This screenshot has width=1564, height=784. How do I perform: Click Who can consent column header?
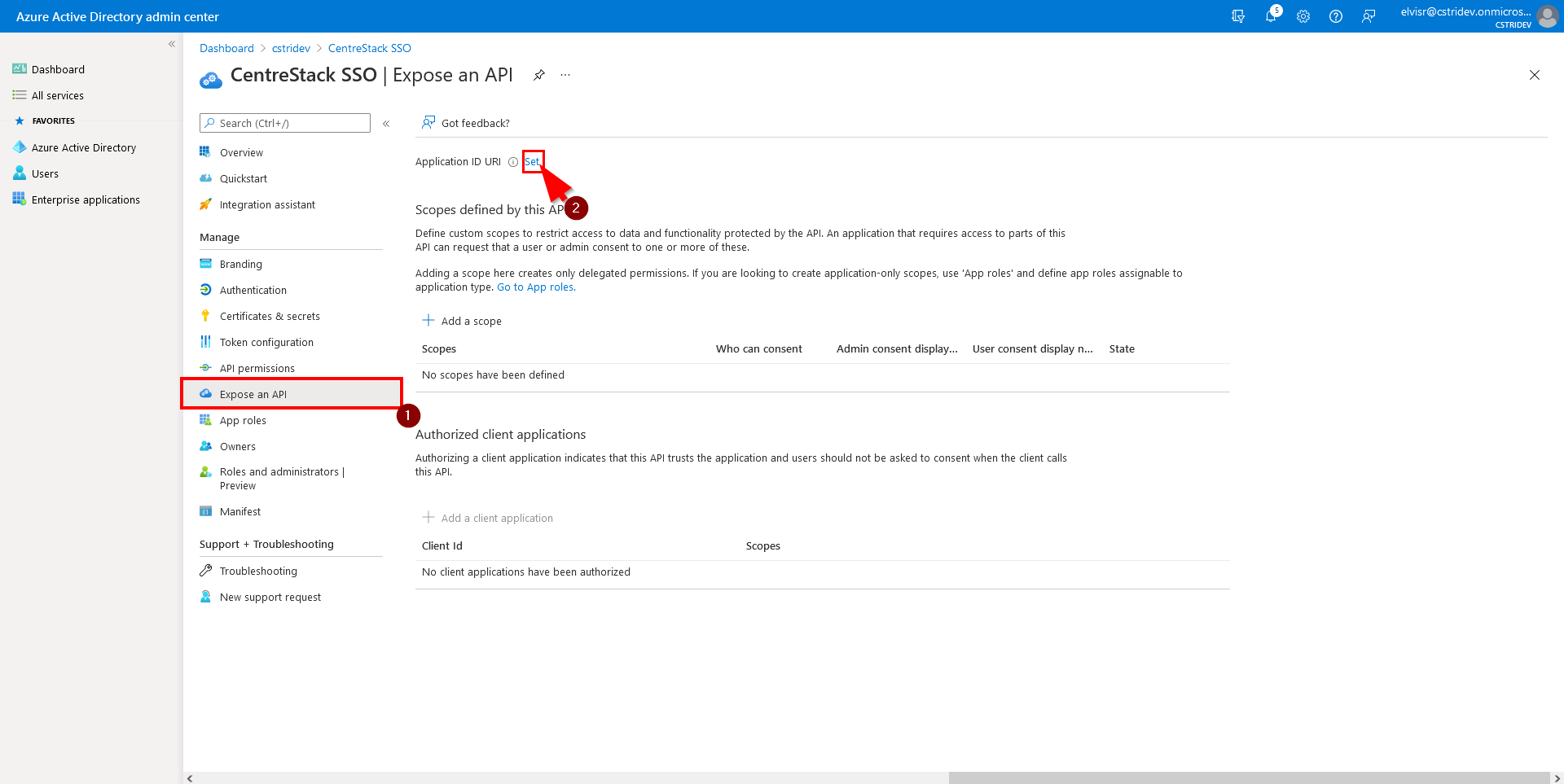(759, 348)
